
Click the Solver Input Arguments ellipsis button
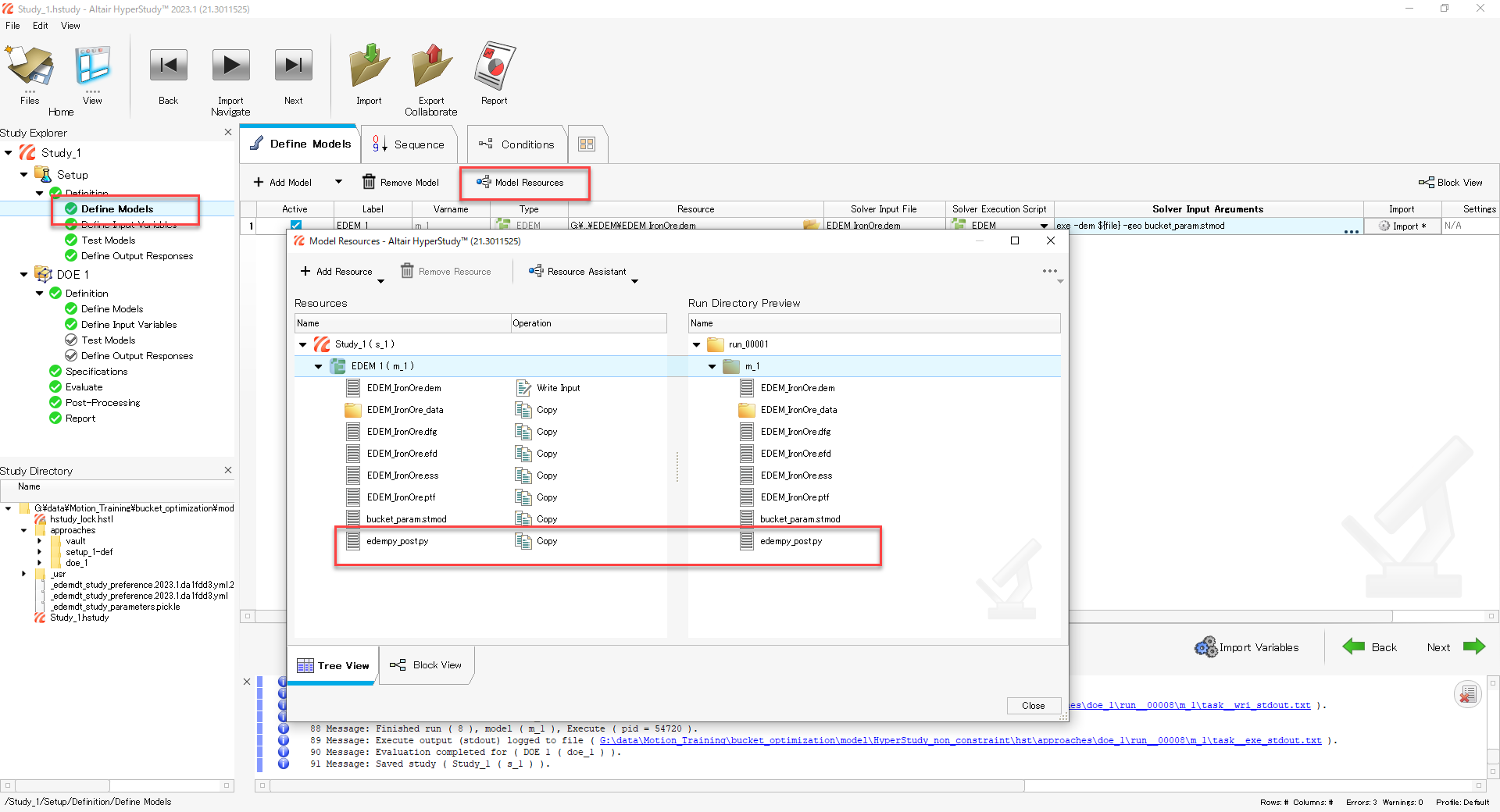point(1351,231)
